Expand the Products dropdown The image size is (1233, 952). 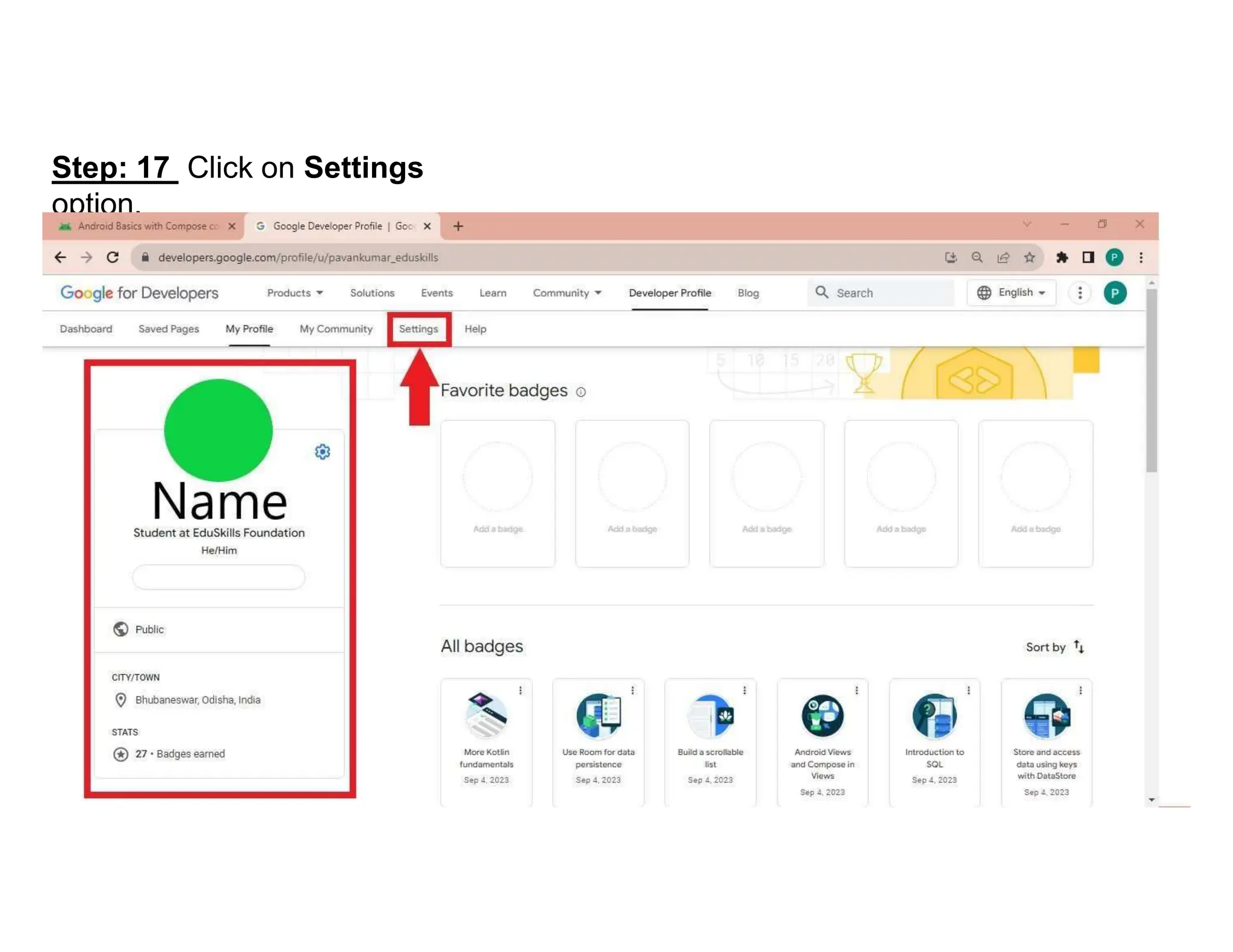click(295, 293)
